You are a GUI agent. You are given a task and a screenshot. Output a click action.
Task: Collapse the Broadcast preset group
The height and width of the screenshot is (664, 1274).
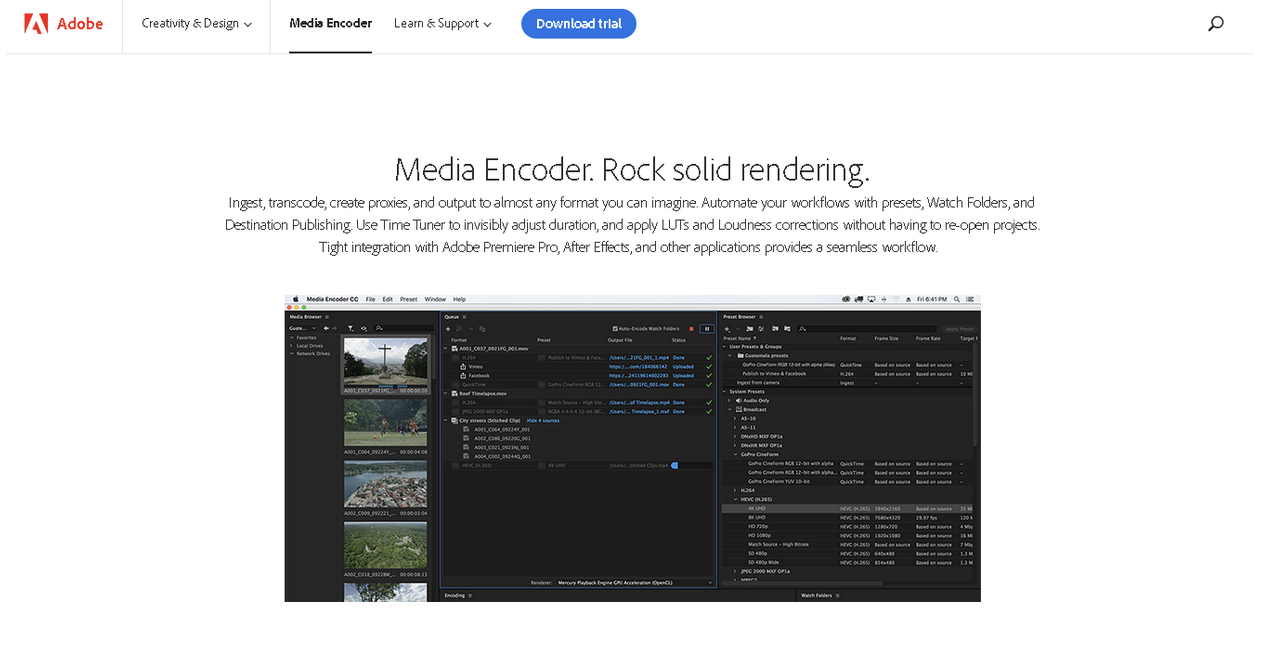(729, 410)
